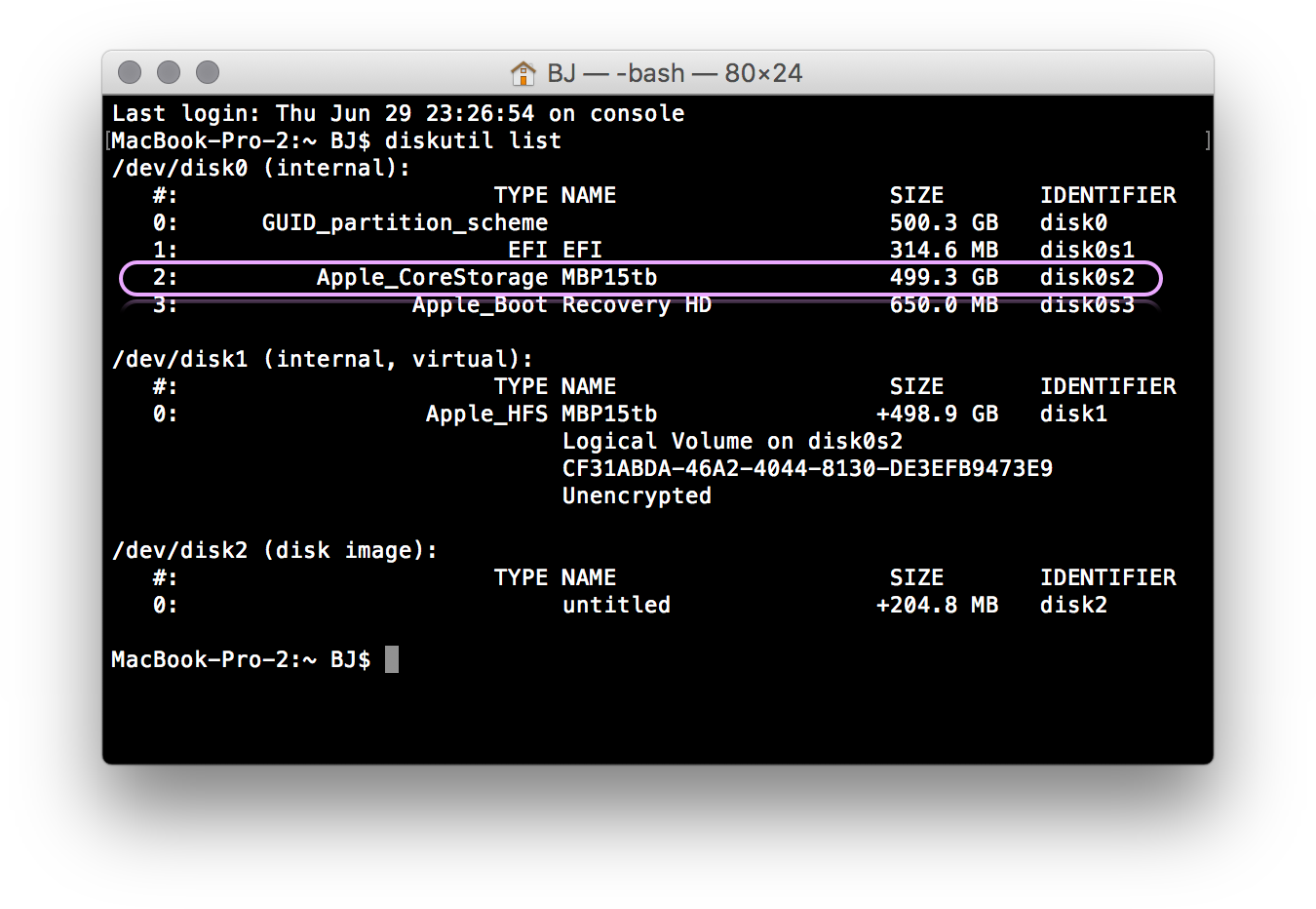Click the '650.0 MB' size value
Image resolution: width=1316 pixels, height=909 pixels.
tap(944, 304)
